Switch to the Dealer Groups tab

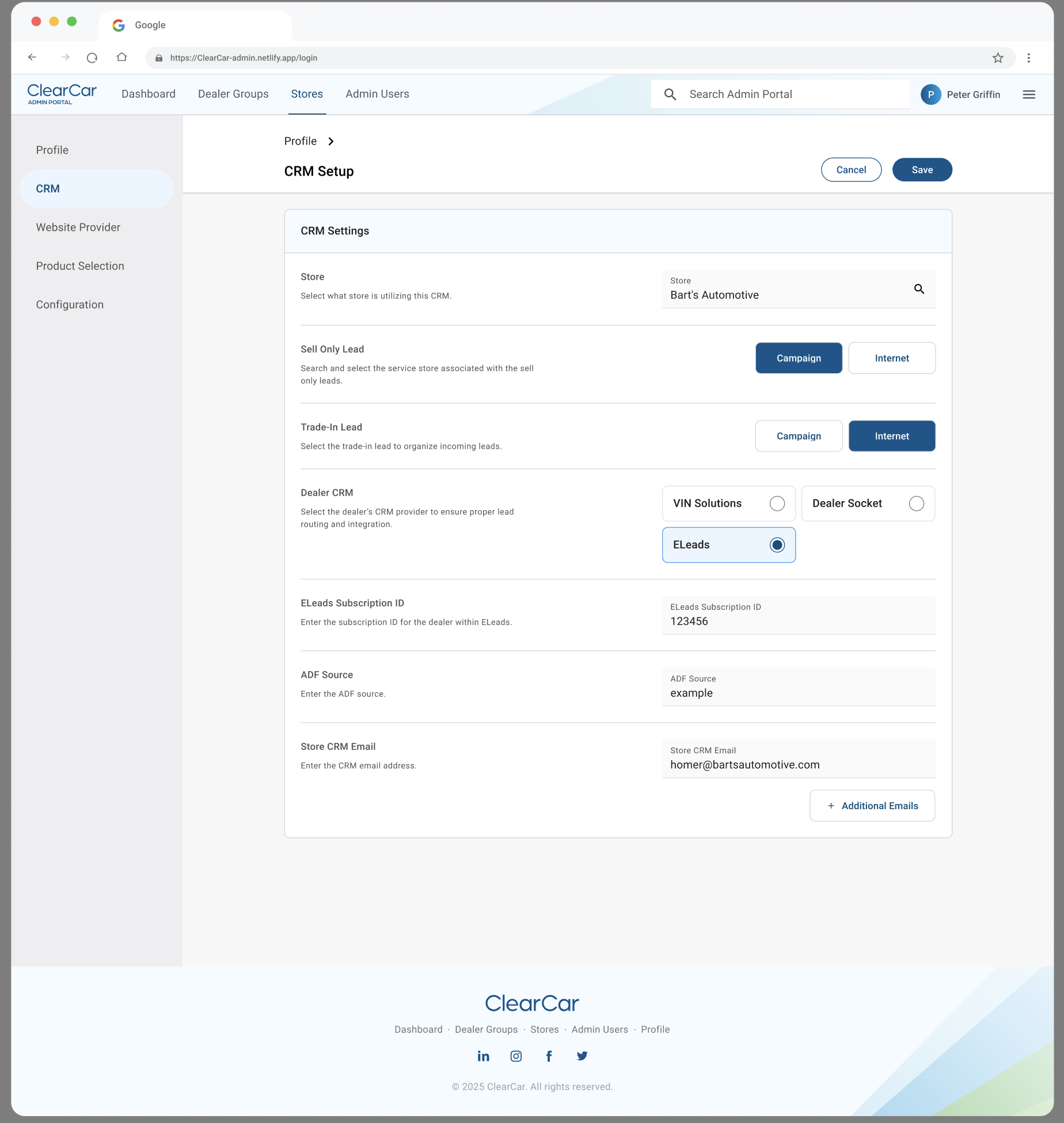click(233, 94)
